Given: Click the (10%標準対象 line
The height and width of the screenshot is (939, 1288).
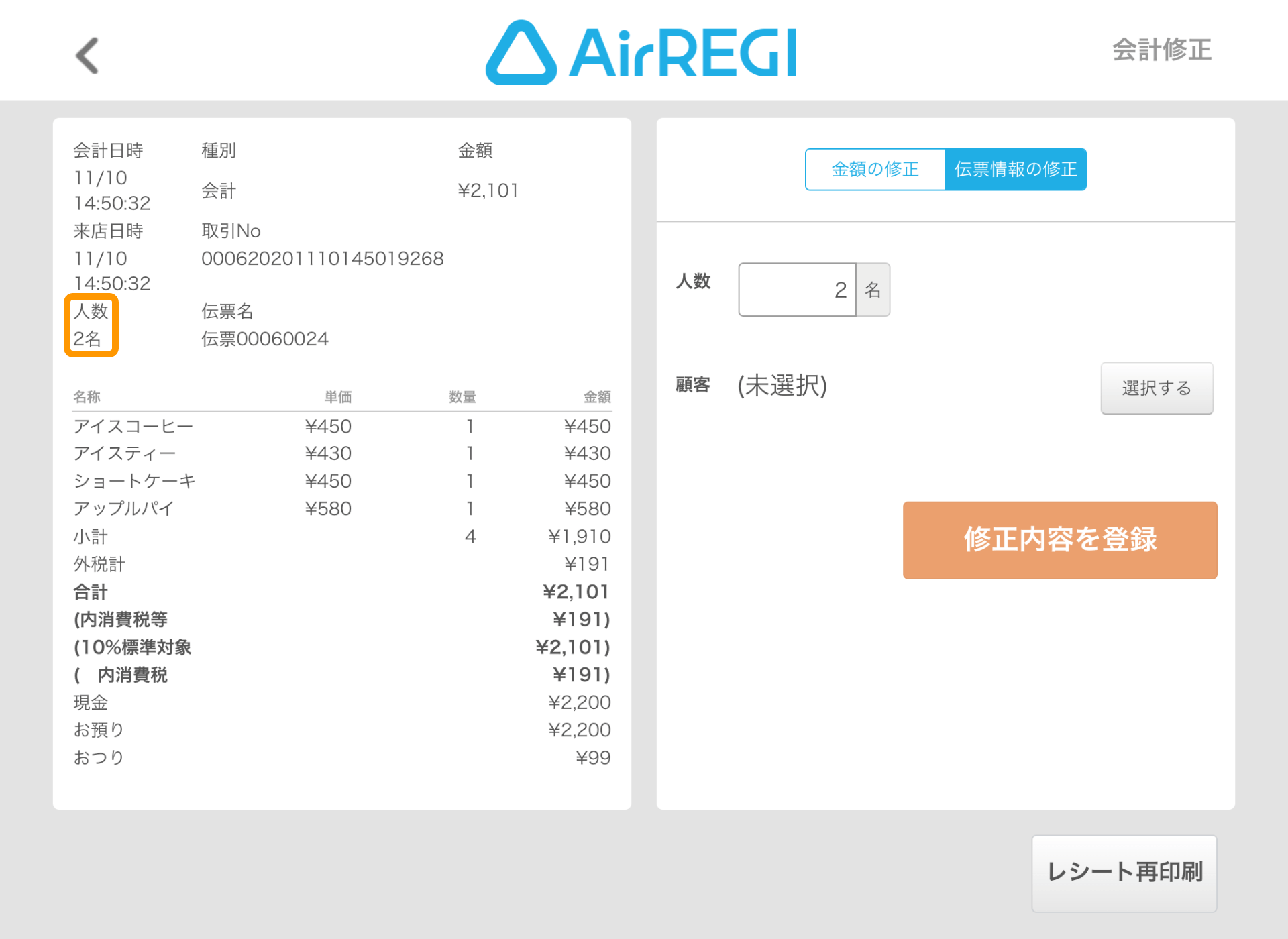Looking at the screenshot, I should point(342,647).
